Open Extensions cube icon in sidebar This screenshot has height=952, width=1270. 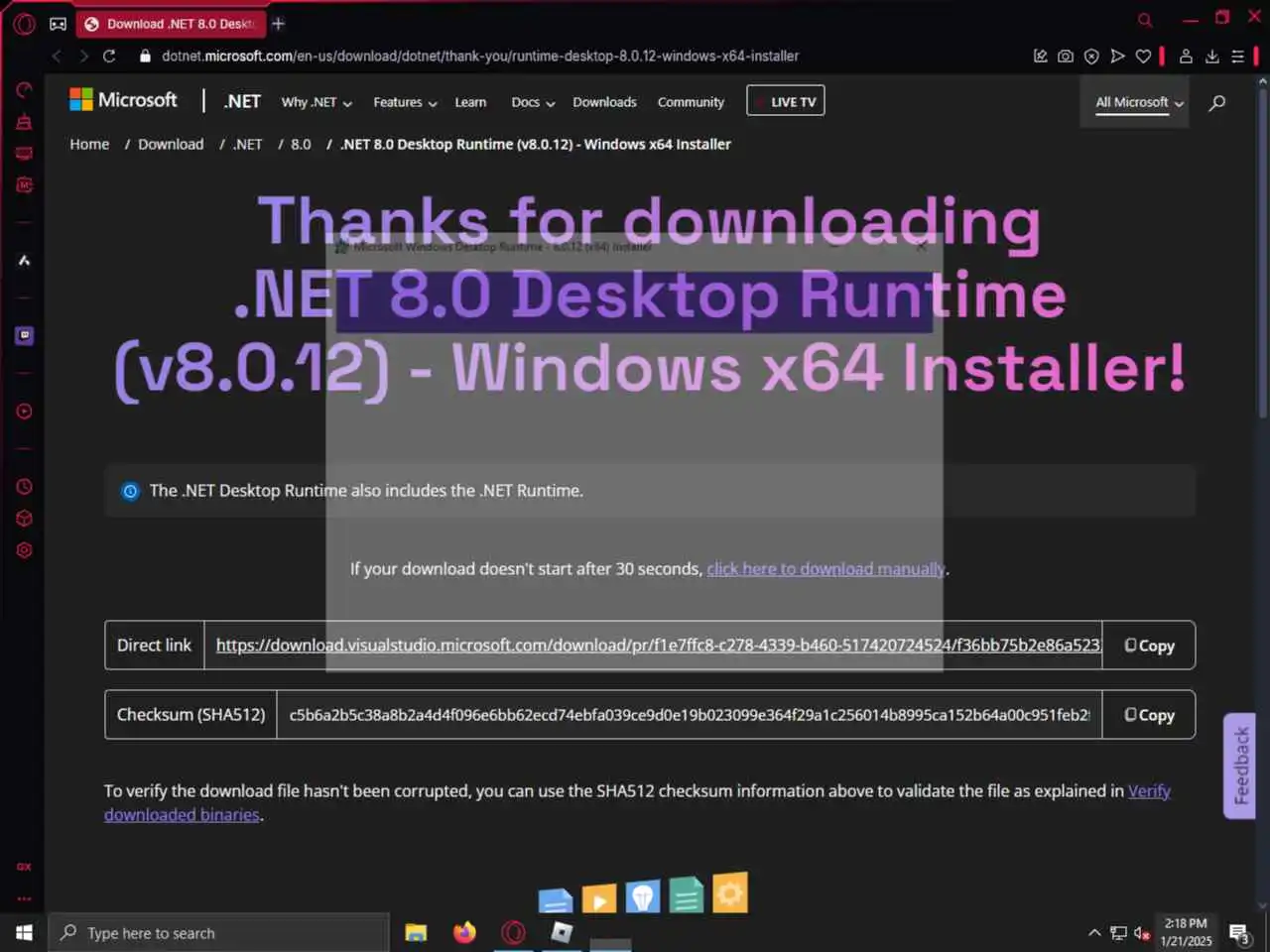click(x=25, y=519)
